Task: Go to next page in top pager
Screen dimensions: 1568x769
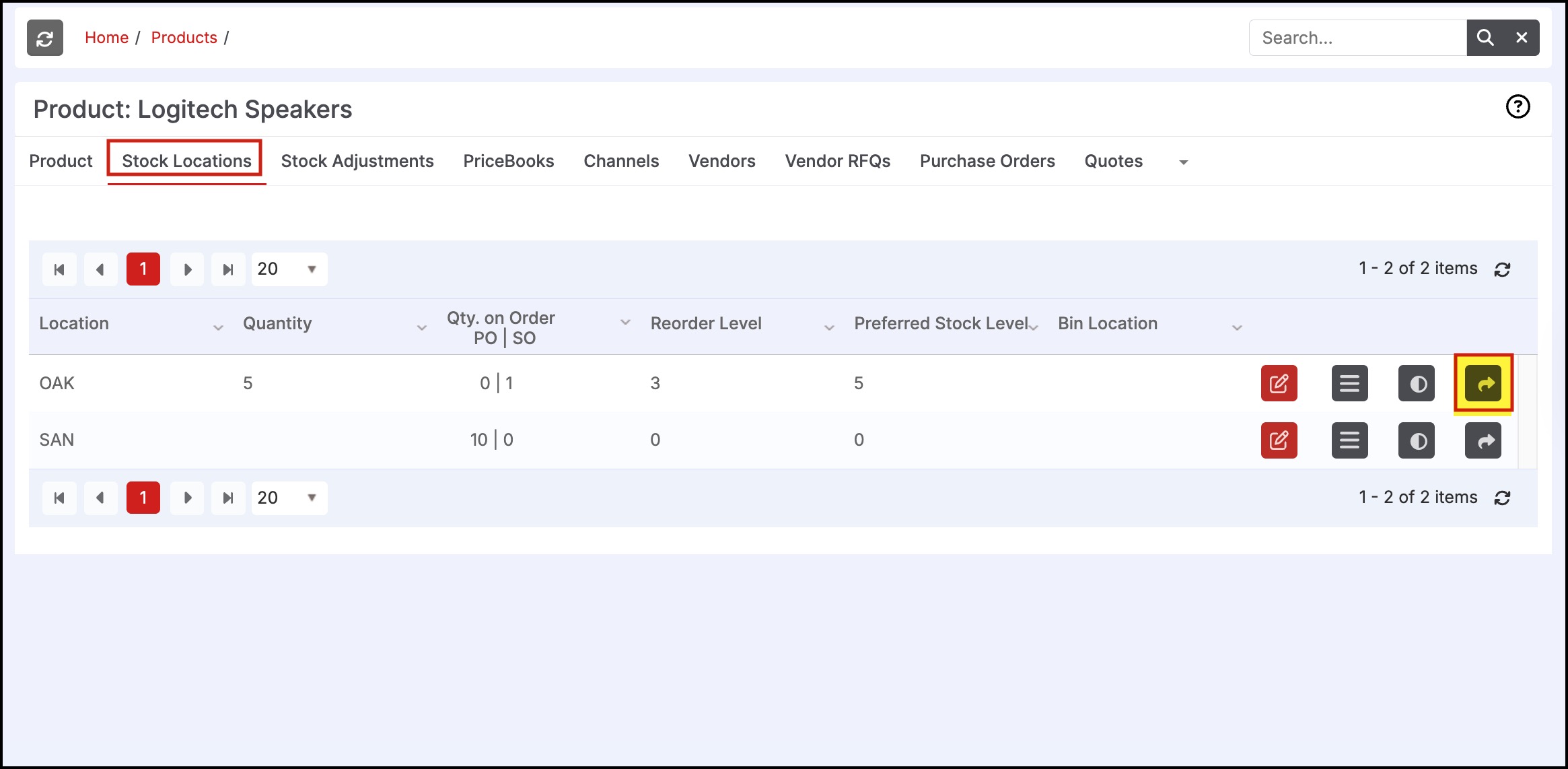Action: (187, 269)
